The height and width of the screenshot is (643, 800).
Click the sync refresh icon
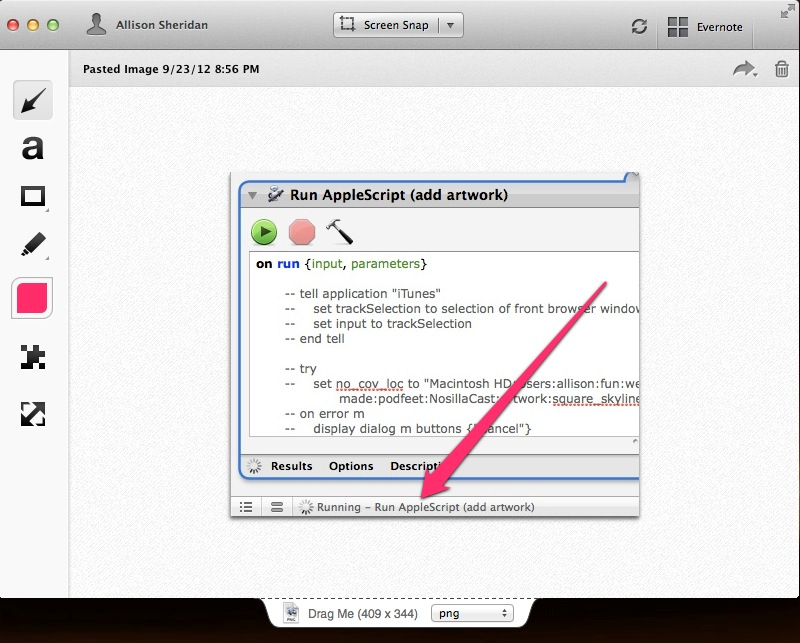pos(639,27)
